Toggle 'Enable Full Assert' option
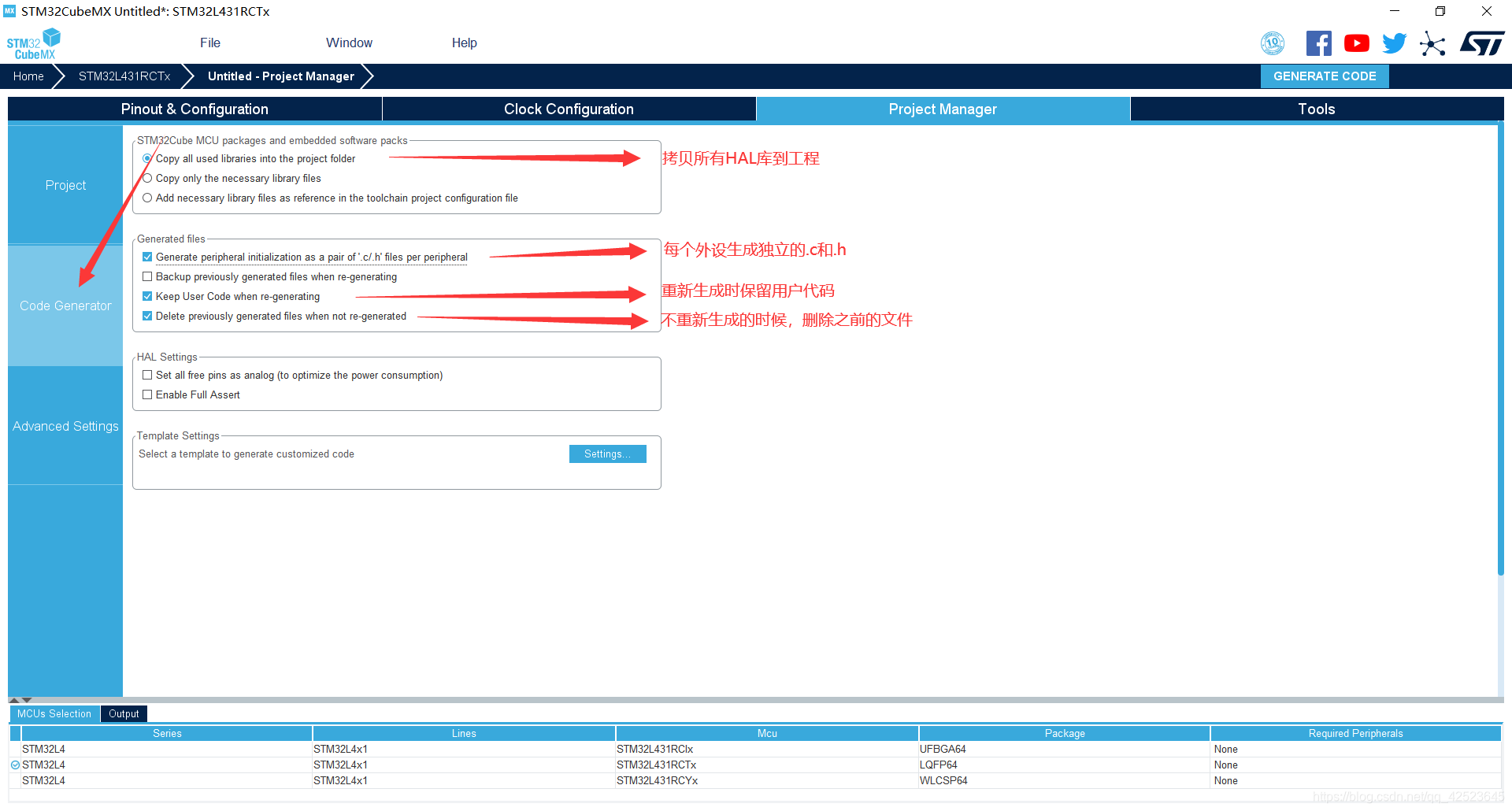The width and height of the screenshot is (1512, 811). coord(147,394)
